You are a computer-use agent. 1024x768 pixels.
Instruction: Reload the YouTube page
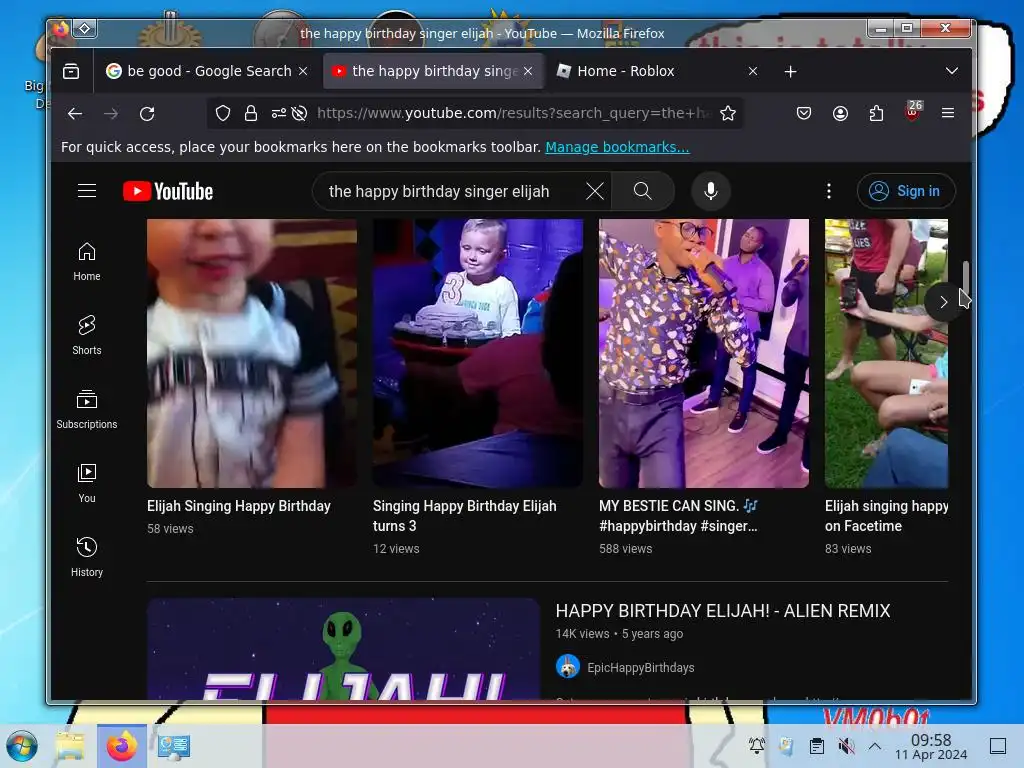pos(147,114)
